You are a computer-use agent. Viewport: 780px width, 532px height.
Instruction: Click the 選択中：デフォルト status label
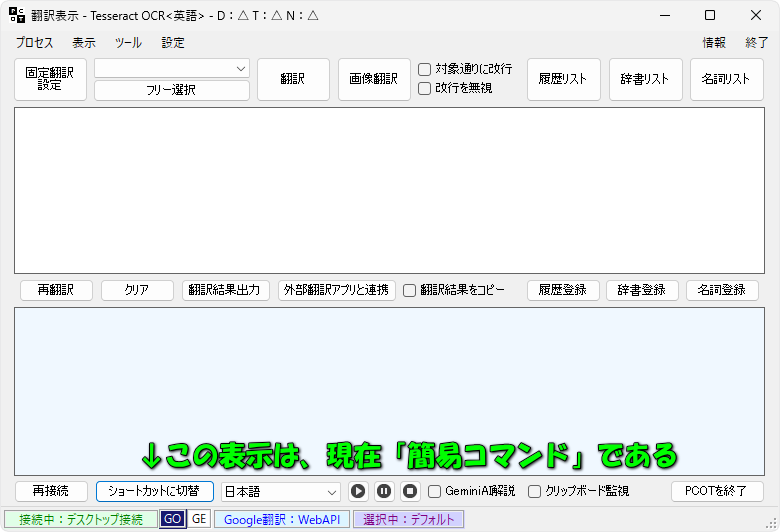pos(408,519)
